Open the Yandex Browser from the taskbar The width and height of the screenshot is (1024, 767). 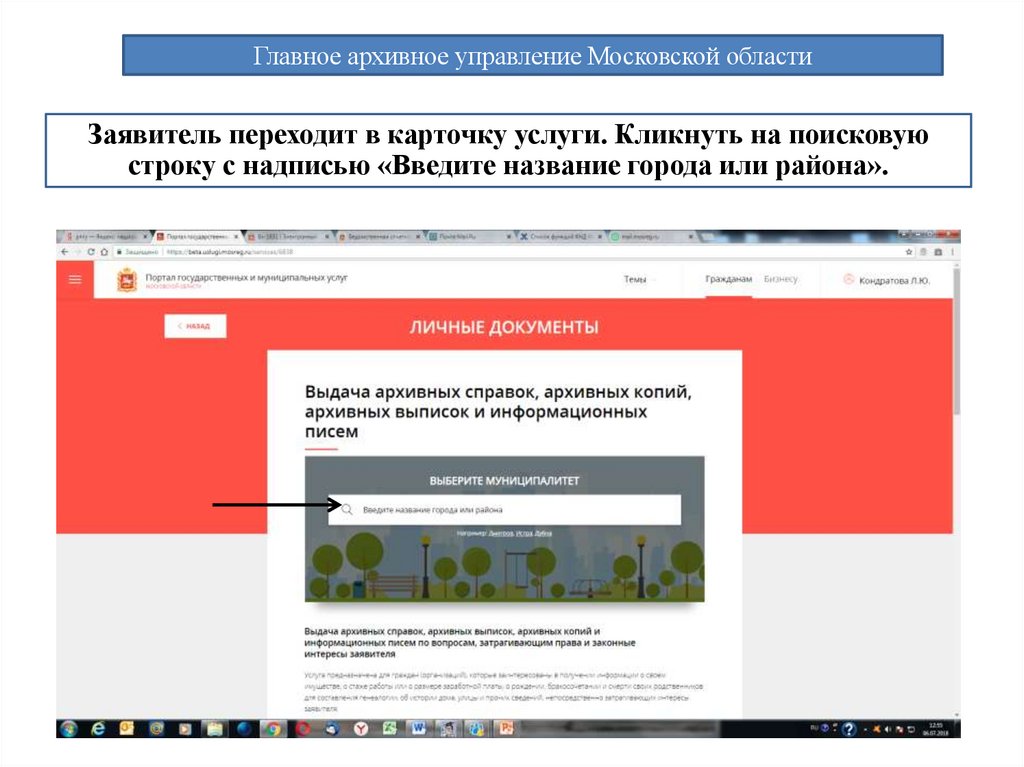(x=360, y=728)
